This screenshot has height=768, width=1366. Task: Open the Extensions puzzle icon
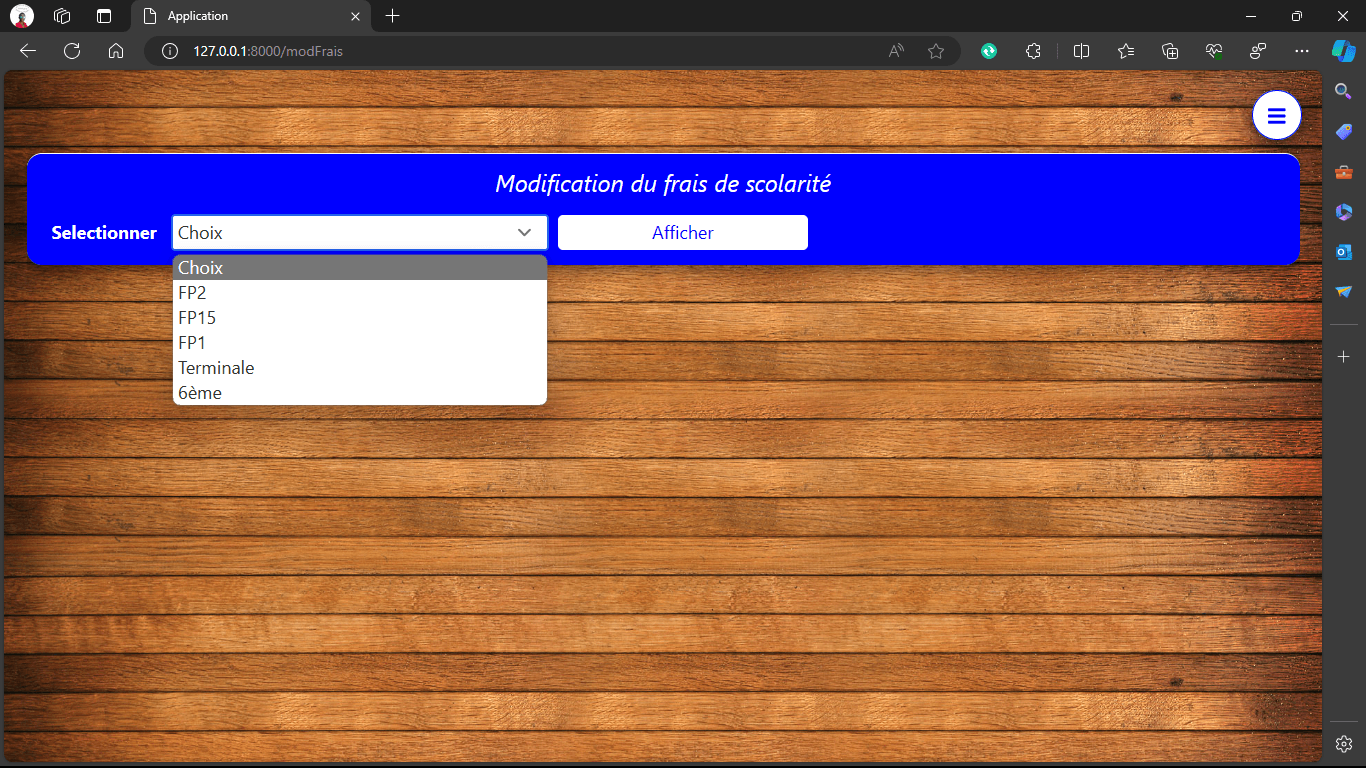(x=1034, y=51)
